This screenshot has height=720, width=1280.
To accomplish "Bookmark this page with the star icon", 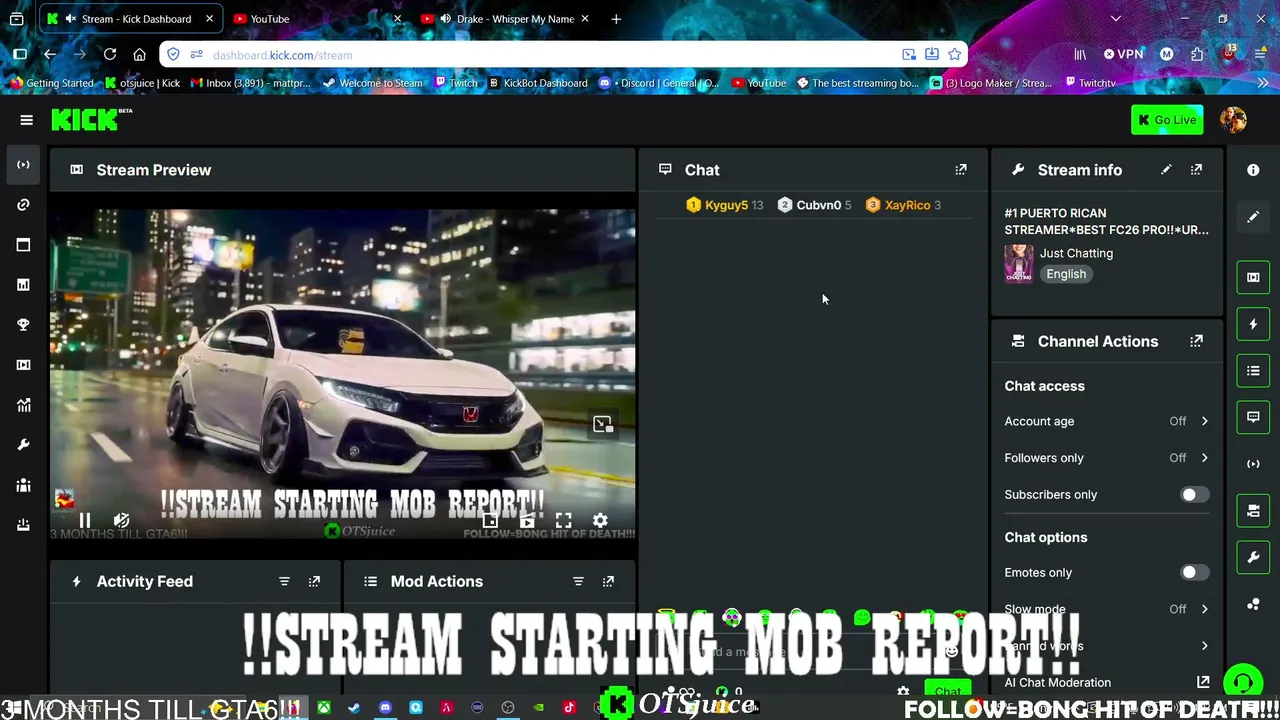I will [x=955, y=55].
